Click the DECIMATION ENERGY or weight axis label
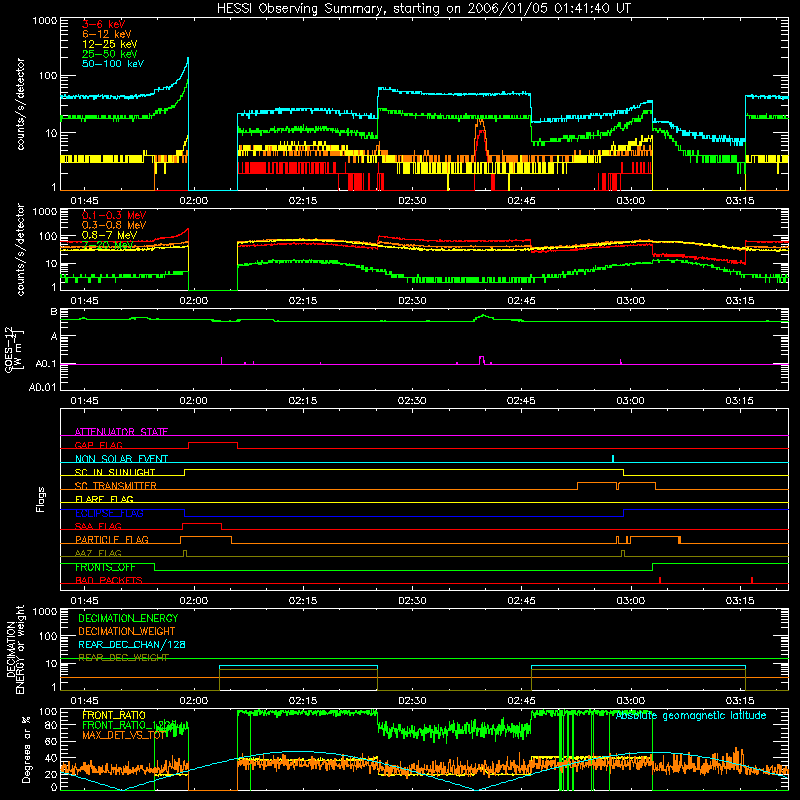This screenshot has height=800, width=800. point(15,649)
